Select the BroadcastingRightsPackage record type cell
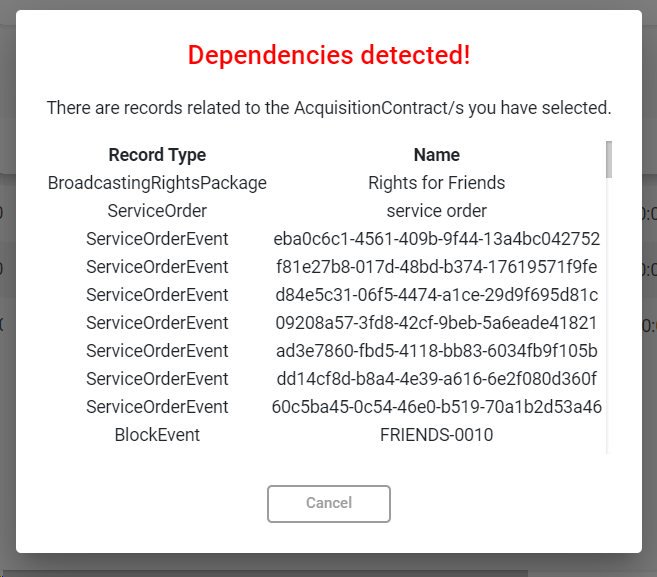The image size is (657, 577). (157, 183)
